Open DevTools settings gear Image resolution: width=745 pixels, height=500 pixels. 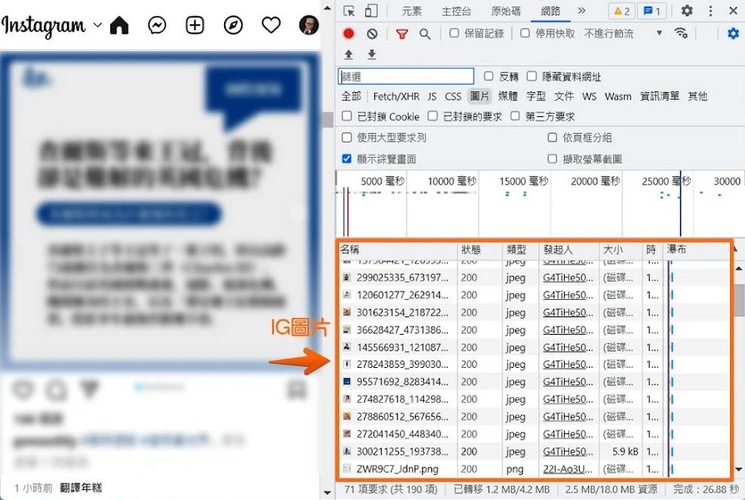click(x=687, y=10)
